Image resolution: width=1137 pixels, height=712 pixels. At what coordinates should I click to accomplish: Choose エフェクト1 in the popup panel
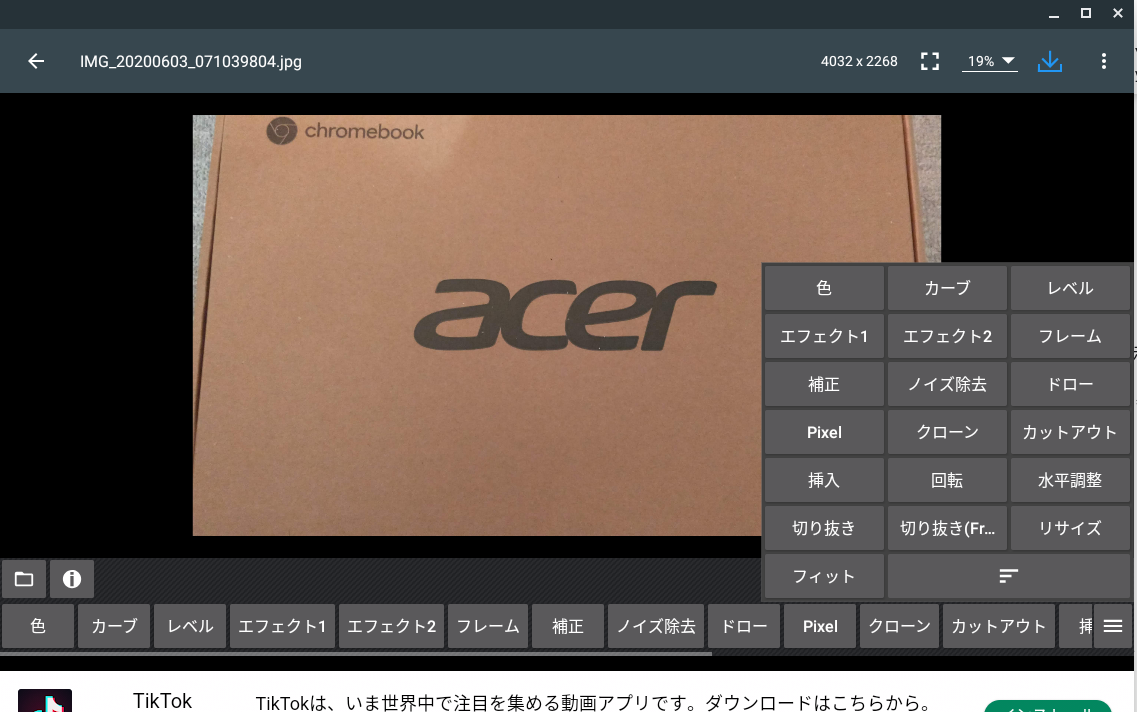[824, 336]
